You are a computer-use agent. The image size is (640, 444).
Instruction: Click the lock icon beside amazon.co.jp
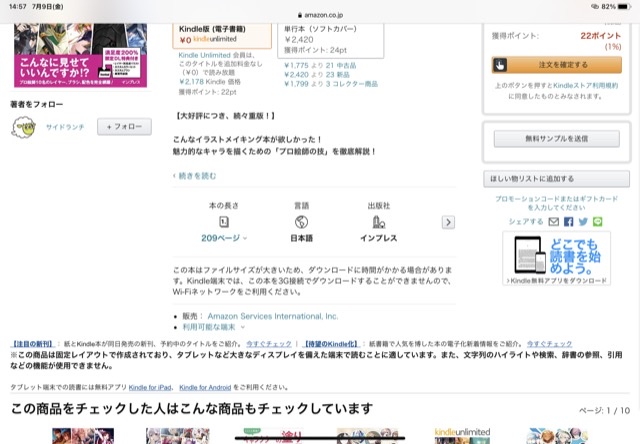pyautogui.click(x=300, y=15)
